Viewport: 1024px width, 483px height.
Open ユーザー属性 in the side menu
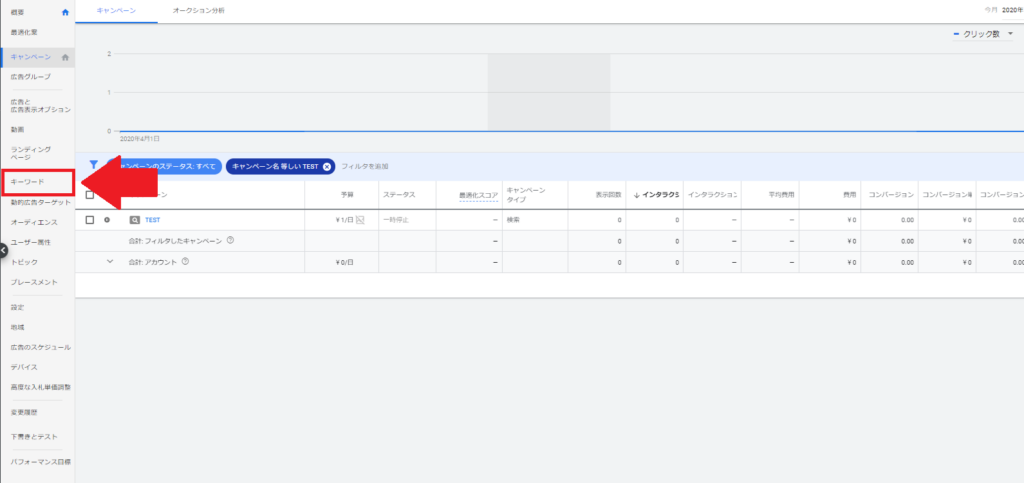[x=31, y=242]
